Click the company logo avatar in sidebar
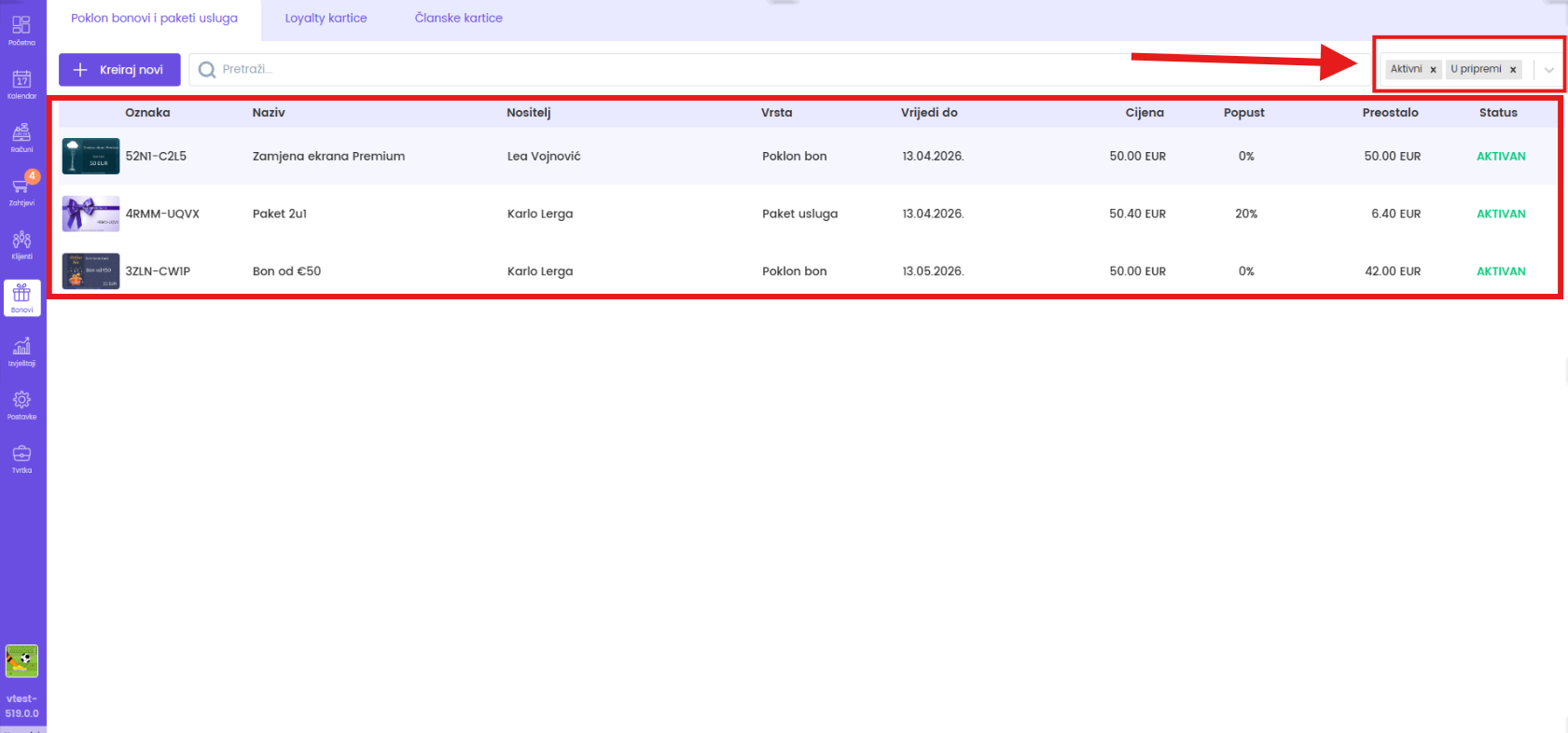The width and height of the screenshot is (1568, 733). pos(21,661)
